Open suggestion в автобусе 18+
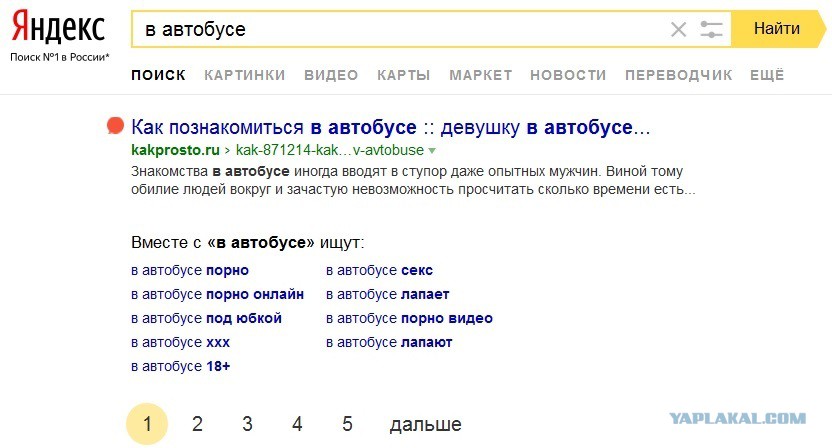Screen dimensions: 832x448 point(180,366)
